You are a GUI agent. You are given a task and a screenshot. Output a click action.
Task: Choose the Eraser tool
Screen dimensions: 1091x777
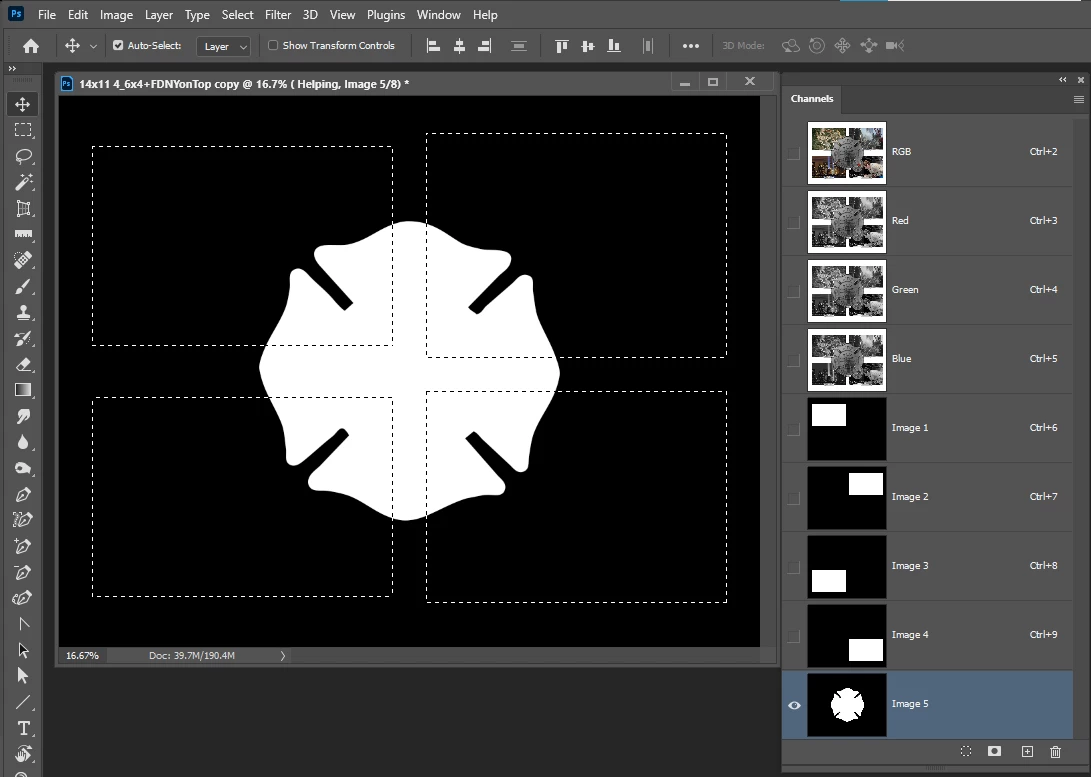23,364
